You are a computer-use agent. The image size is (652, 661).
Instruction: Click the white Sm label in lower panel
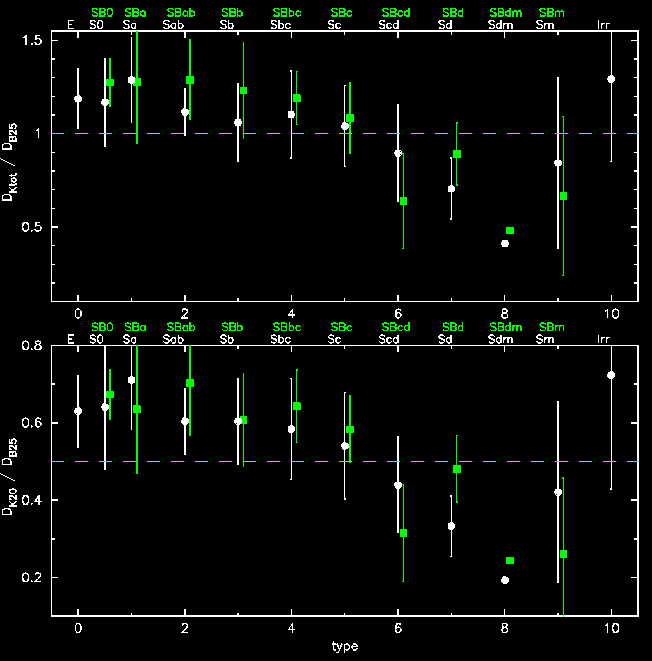pos(545,339)
